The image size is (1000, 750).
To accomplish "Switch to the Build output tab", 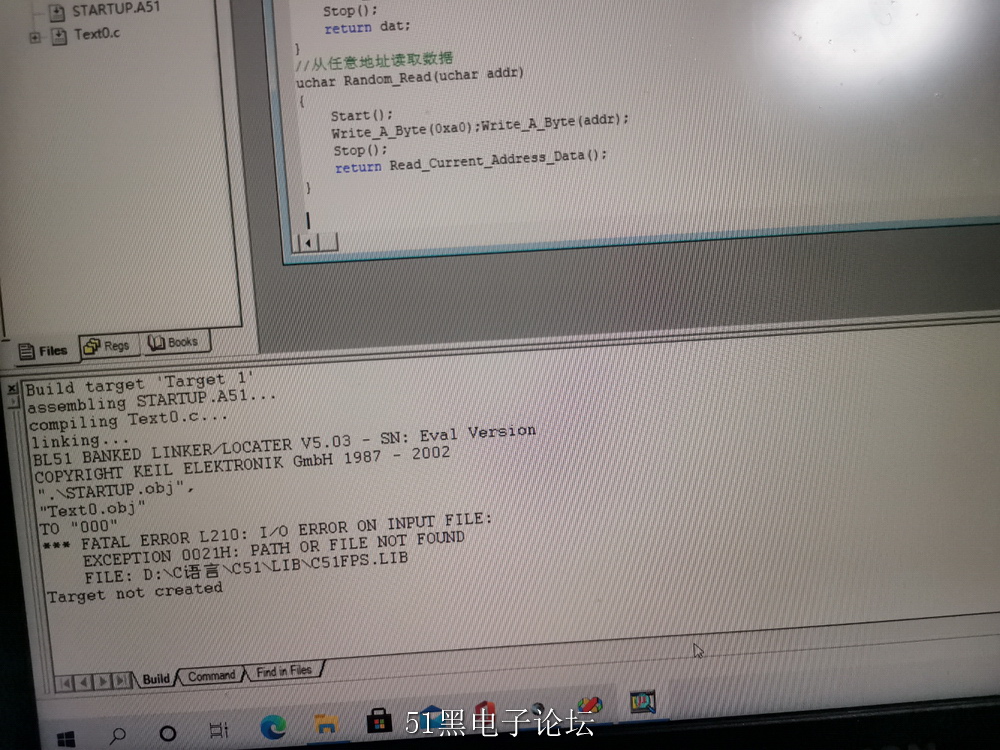I will 156,679.
